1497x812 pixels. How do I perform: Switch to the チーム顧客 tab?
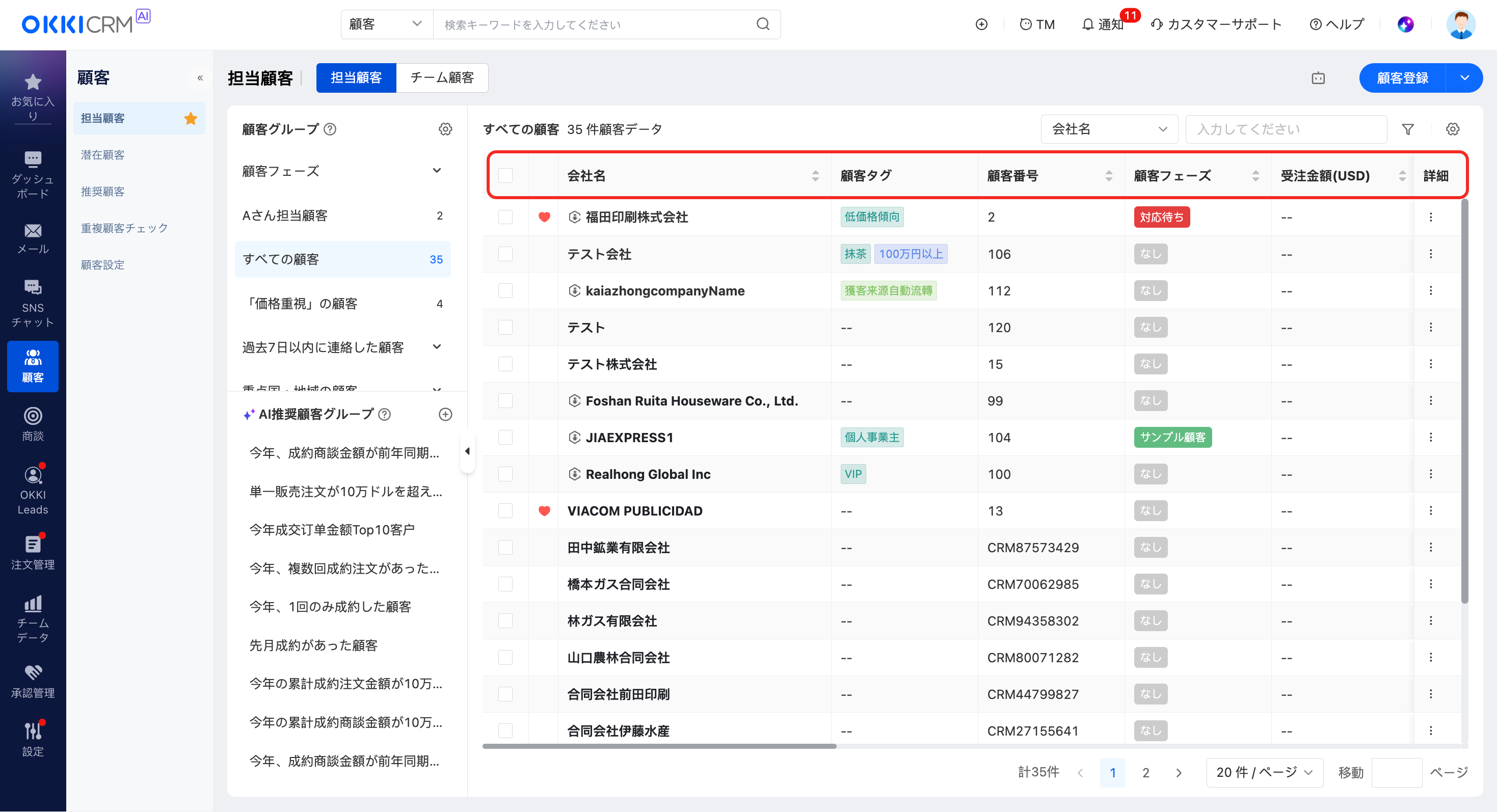click(x=442, y=77)
